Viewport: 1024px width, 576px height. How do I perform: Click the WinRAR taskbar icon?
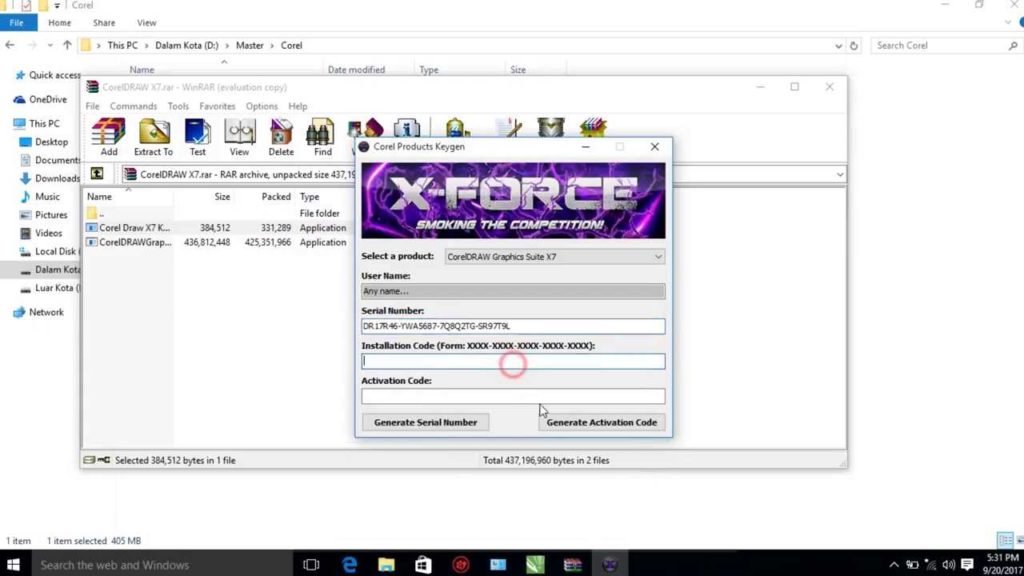point(572,564)
